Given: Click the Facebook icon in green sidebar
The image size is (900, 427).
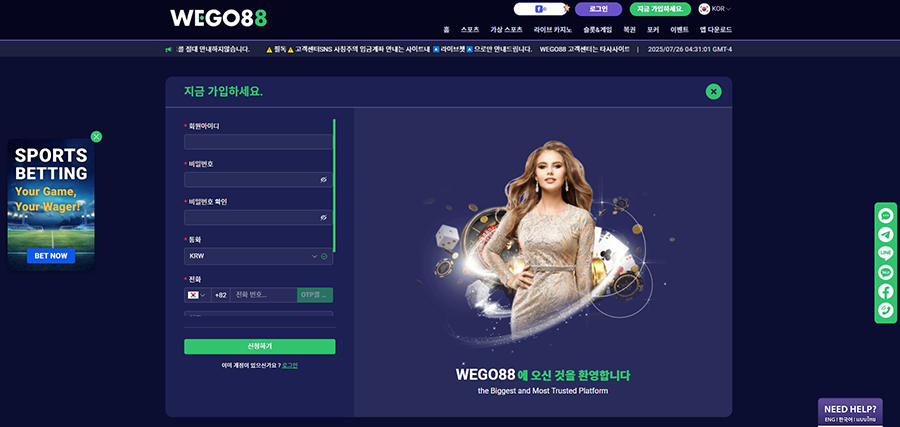Looking at the screenshot, I should click(885, 291).
